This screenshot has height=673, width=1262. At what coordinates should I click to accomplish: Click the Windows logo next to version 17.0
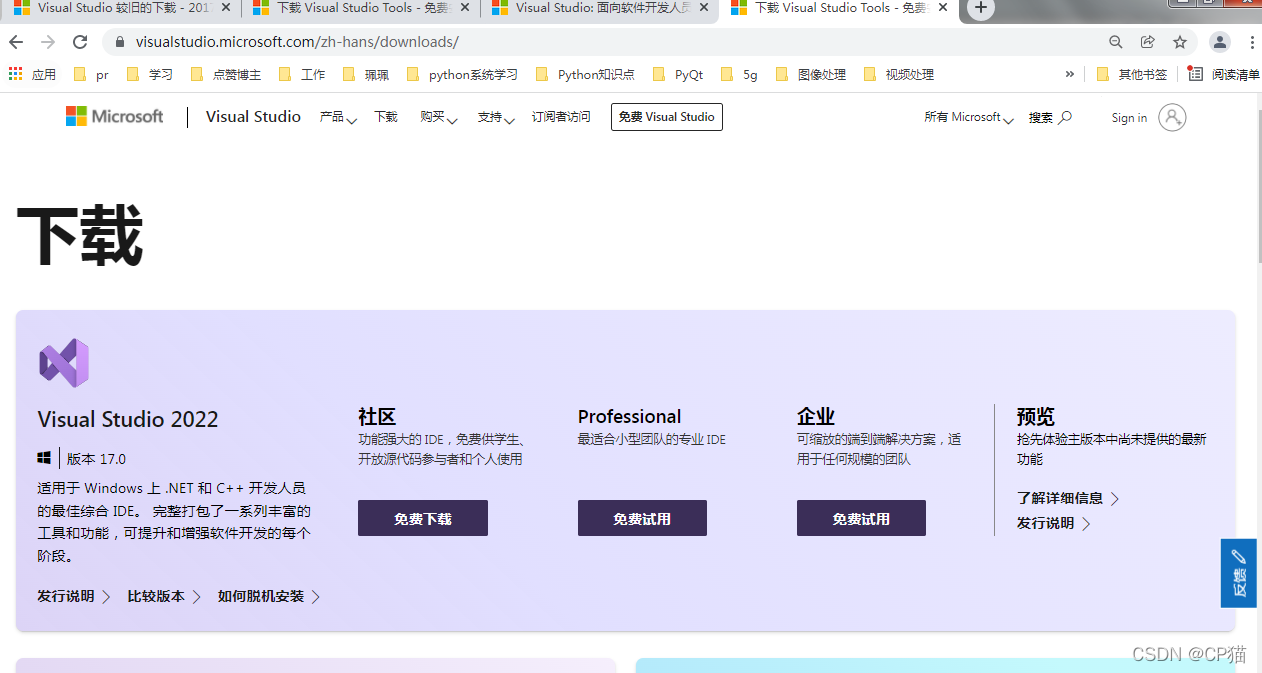(44, 458)
